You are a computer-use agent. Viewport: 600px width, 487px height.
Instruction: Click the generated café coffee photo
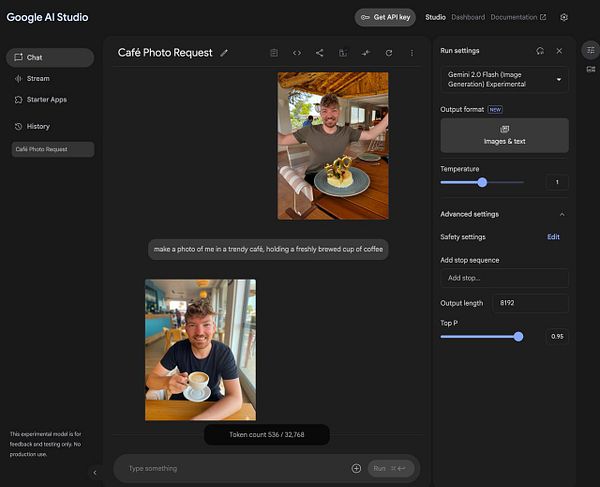coord(201,350)
